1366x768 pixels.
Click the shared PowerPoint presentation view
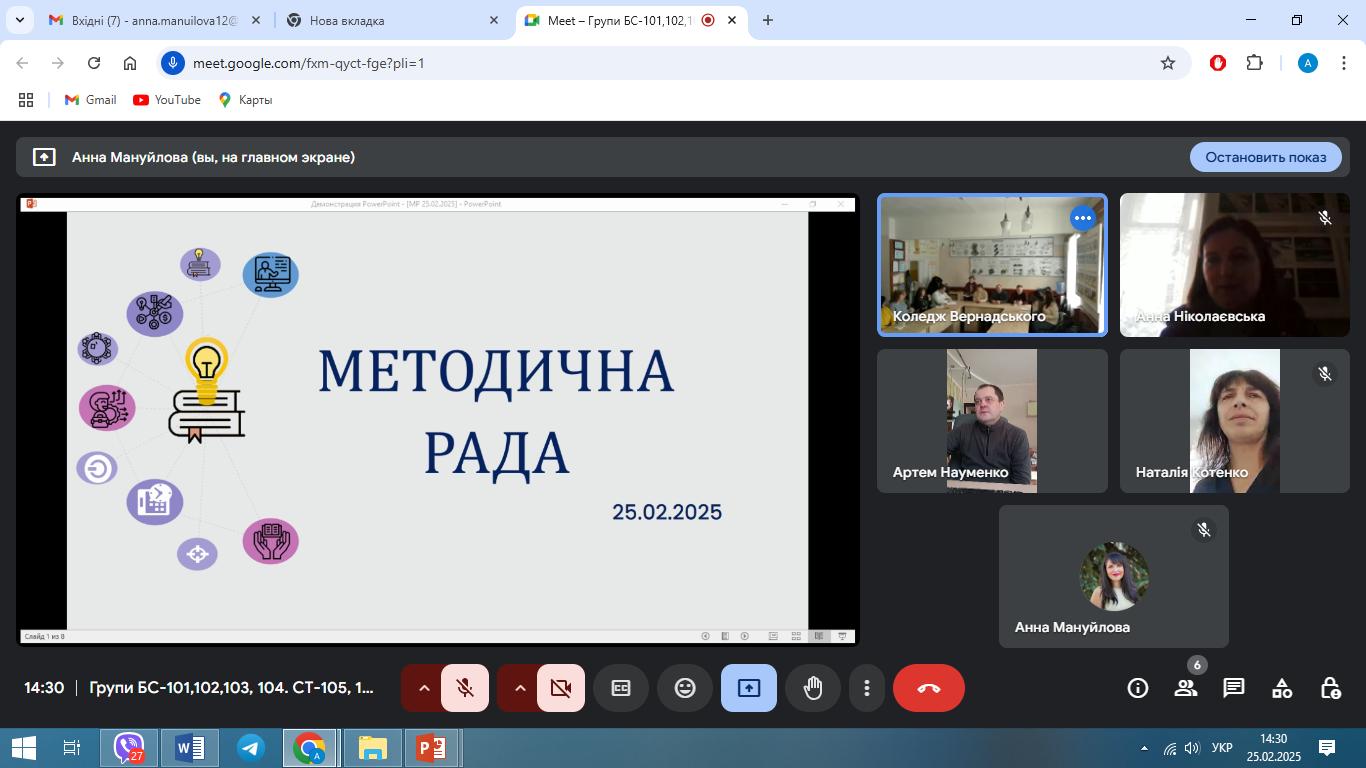point(438,420)
